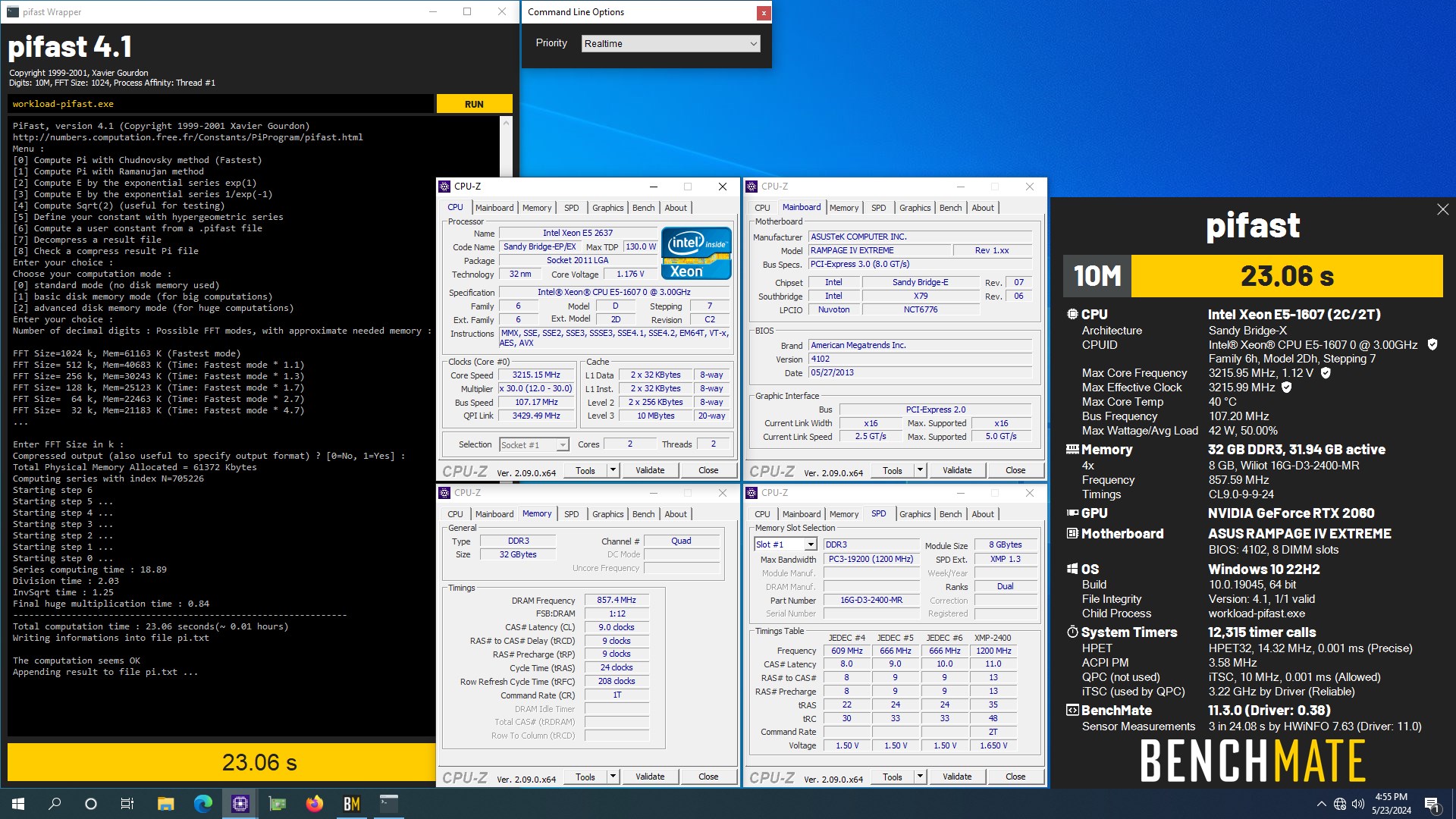The image size is (1456, 819).
Task: Click the pinned app icon left of Firefox
Action: pos(278,803)
